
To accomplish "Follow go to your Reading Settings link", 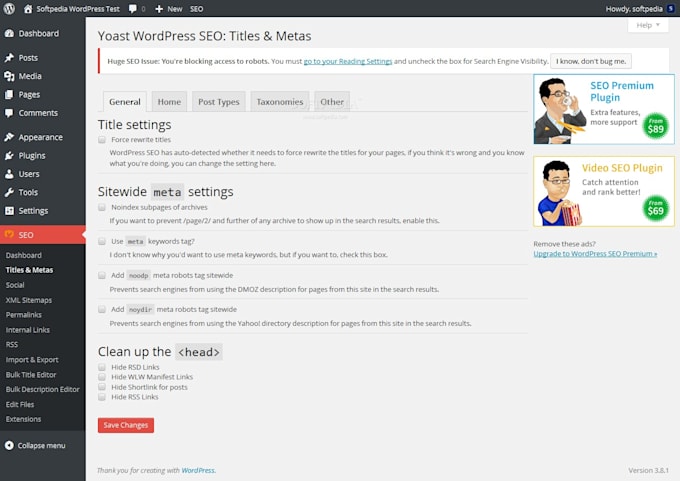I will 348,61.
